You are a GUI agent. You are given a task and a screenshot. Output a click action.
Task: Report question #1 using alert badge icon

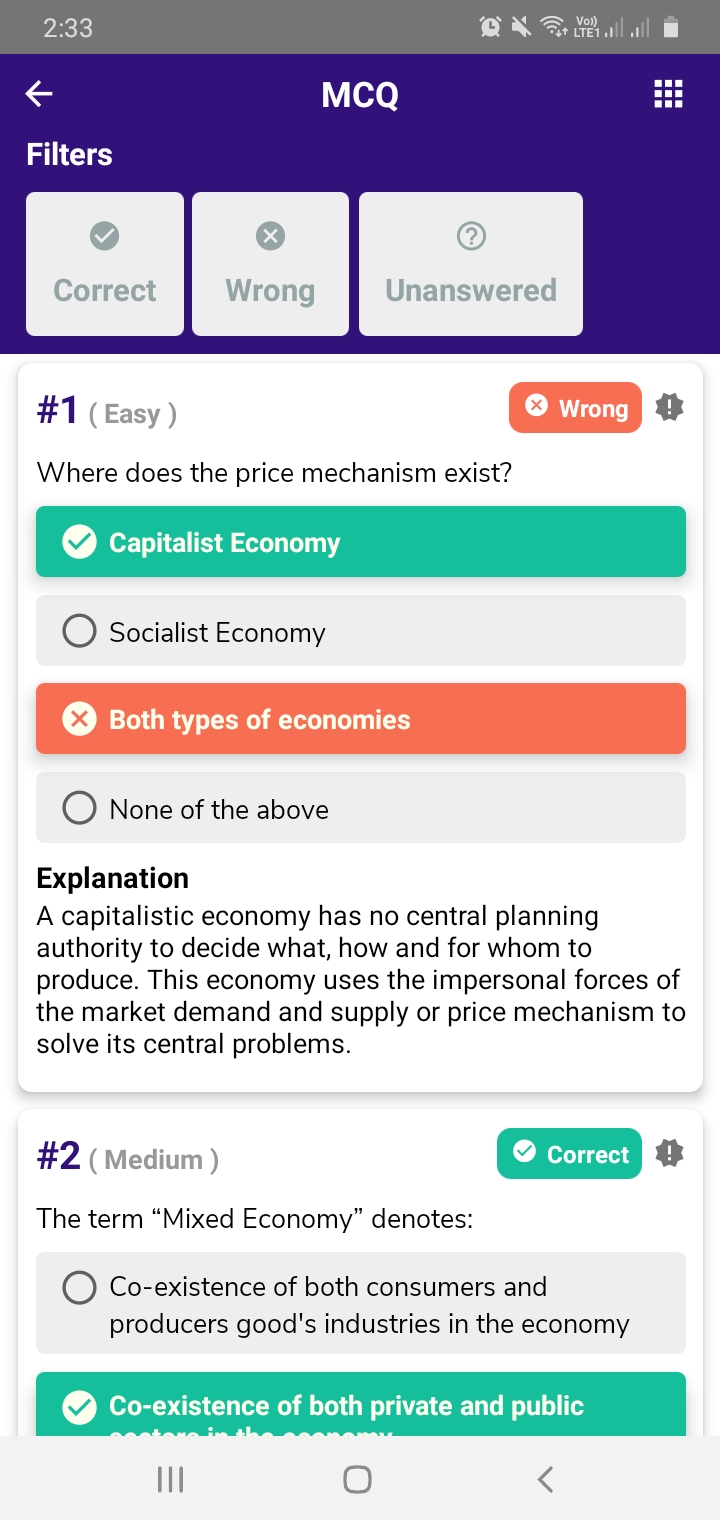[669, 407]
